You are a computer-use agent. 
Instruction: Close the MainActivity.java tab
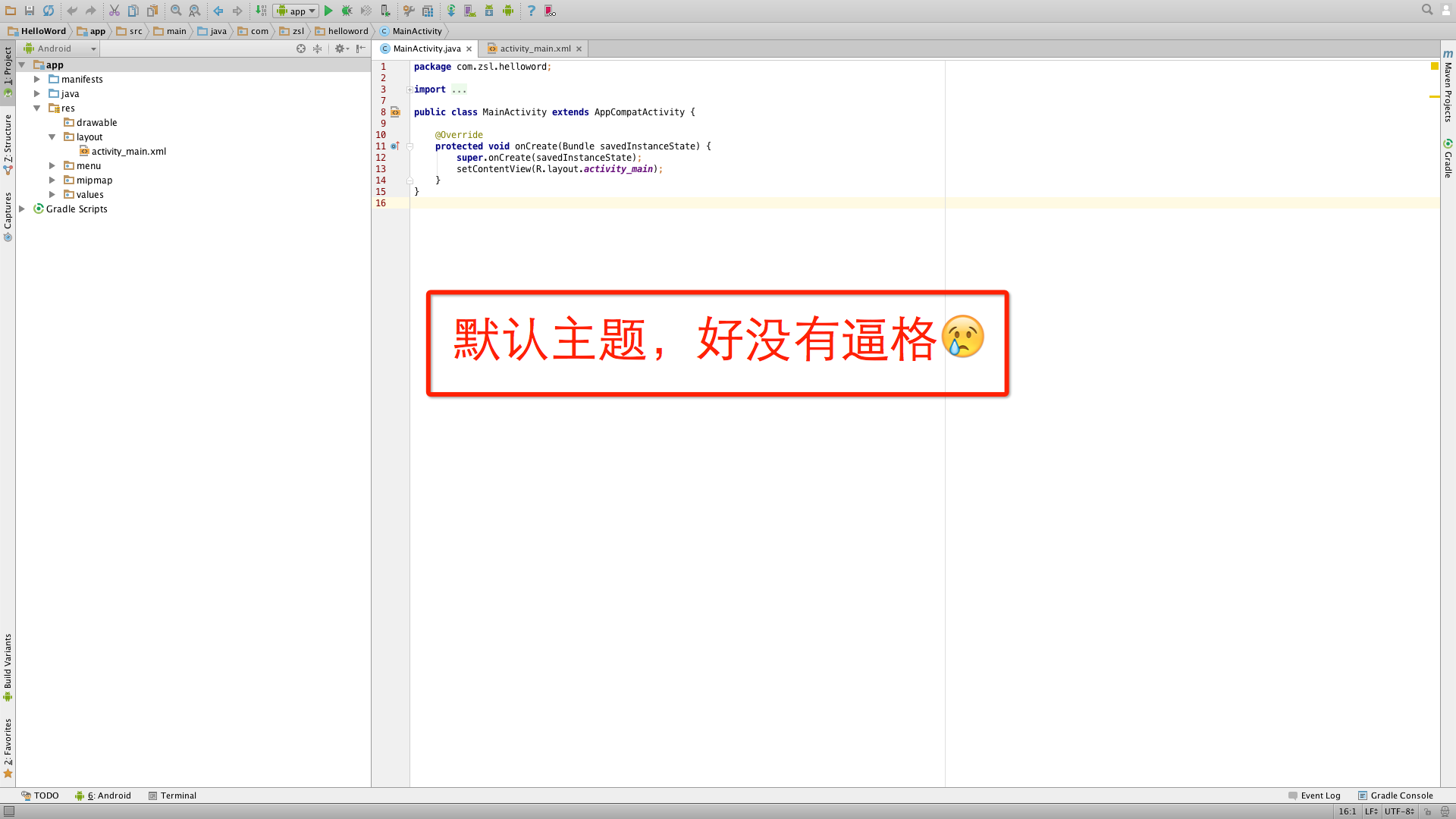[469, 49]
